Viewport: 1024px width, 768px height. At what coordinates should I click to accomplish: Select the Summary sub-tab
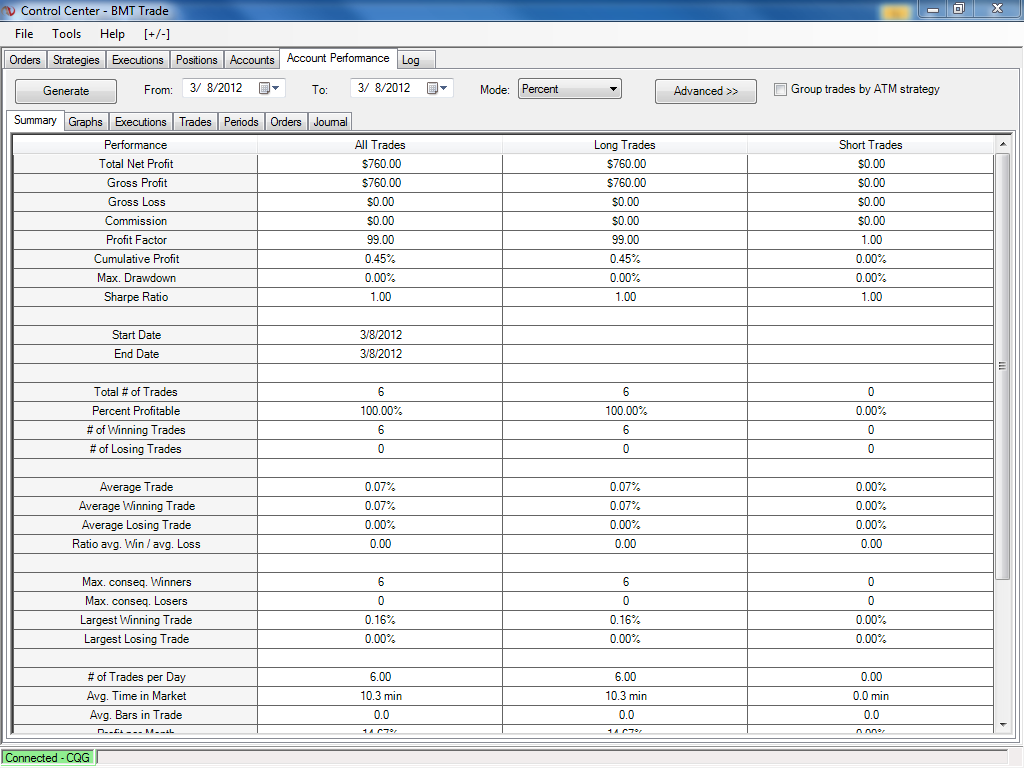pos(35,120)
